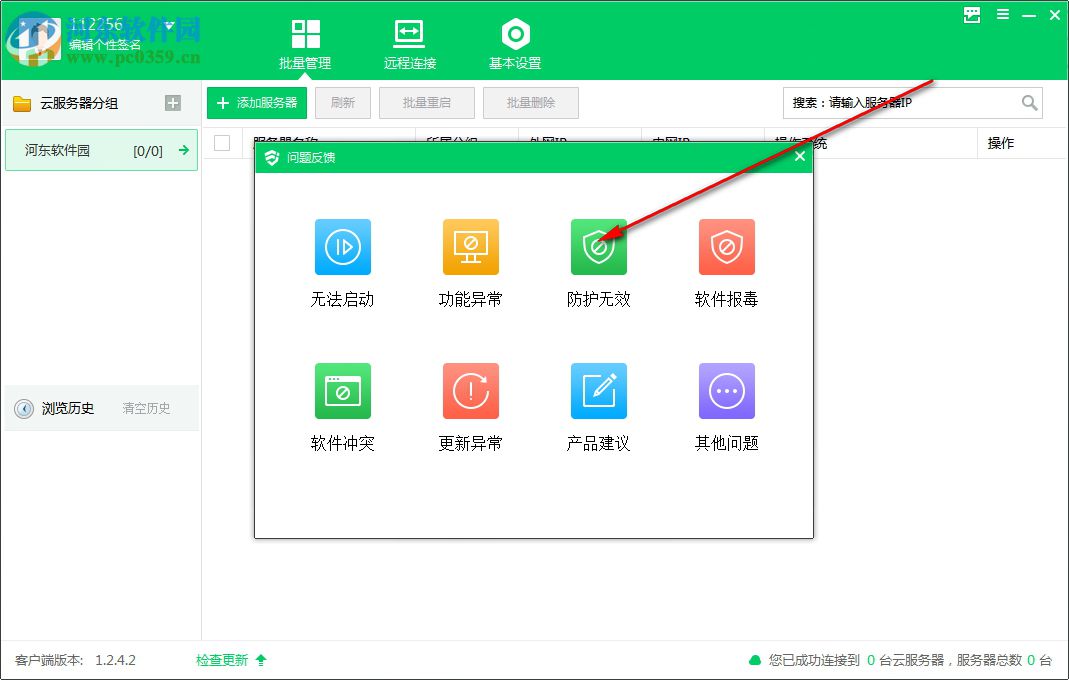The width and height of the screenshot is (1069, 680).
Task: Open 产品建议 product suggestion feedback
Action: click(x=599, y=391)
